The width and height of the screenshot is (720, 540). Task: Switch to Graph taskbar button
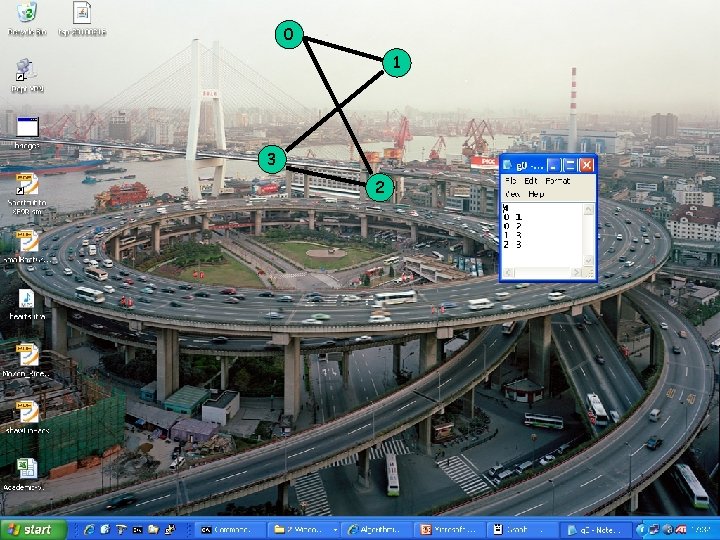[525, 530]
